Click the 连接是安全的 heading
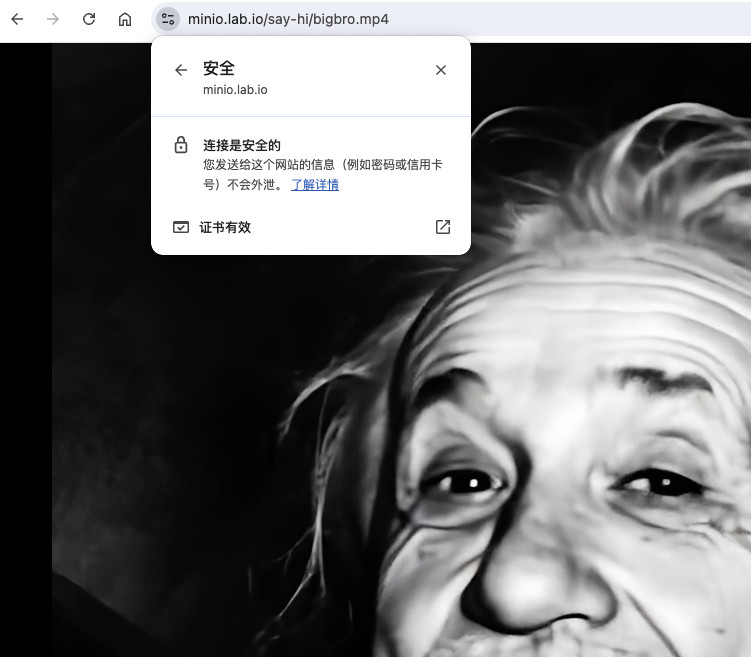 coord(242,145)
